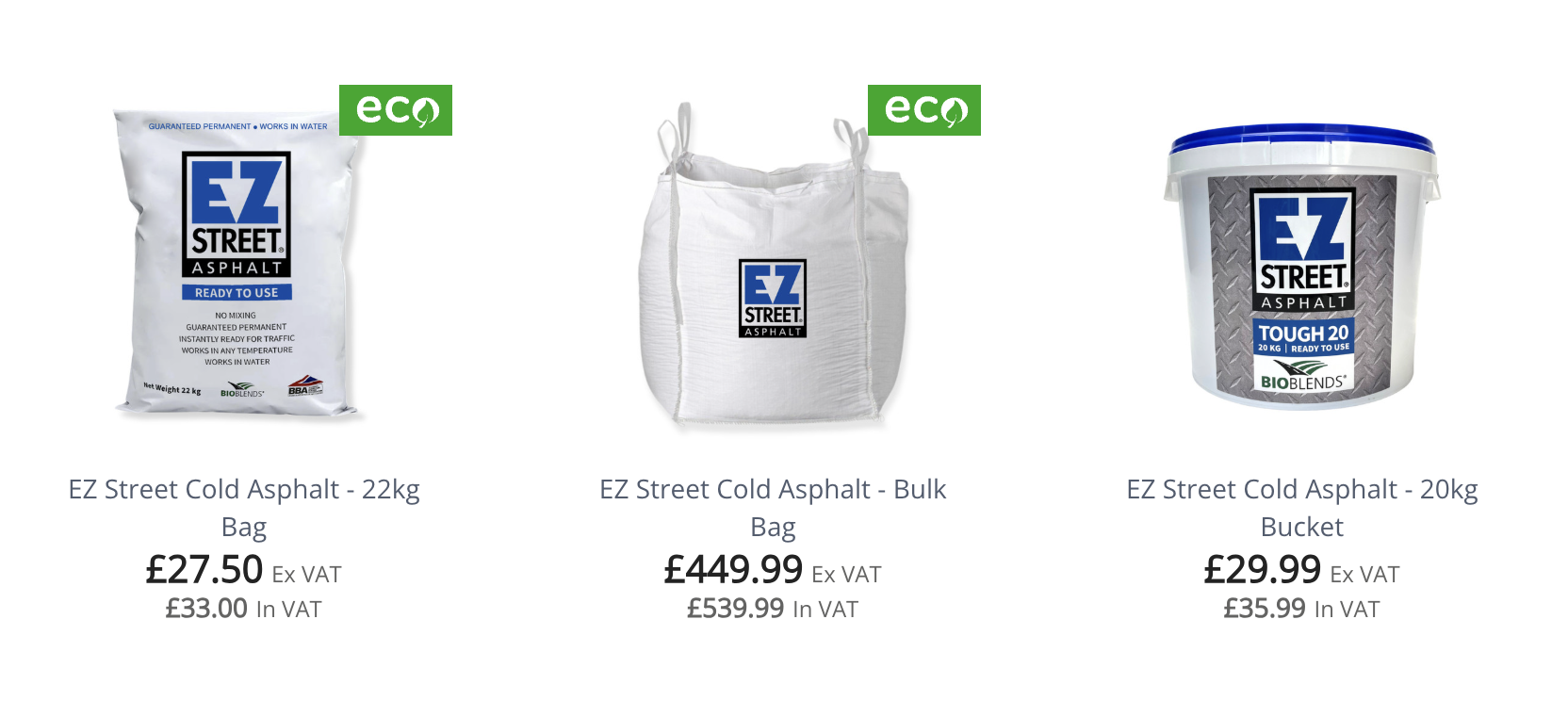Image resolution: width=1568 pixels, height=701 pixels.
Task: Click the eco badge on the 22kg bag
Action: [x=396, y=110]
